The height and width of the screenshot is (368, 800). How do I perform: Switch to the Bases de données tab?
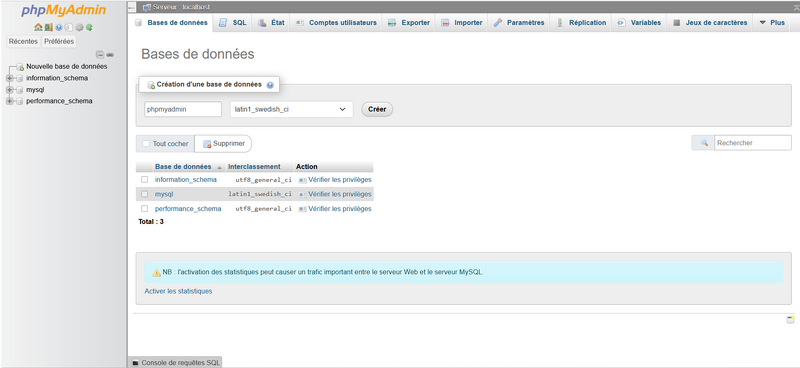(171, 22)
